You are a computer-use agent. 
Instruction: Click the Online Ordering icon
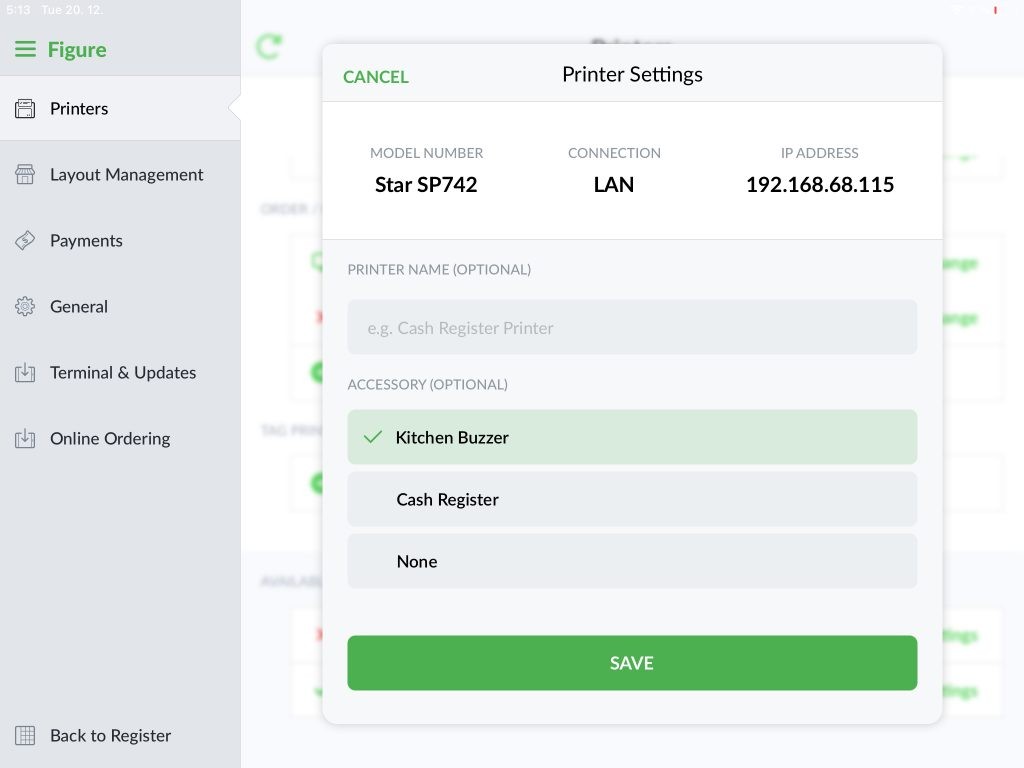25,438
